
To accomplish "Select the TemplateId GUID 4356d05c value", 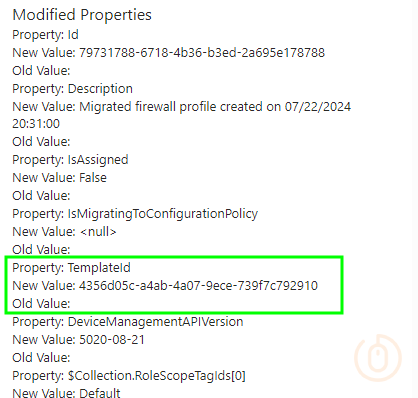I will [198, 286].
